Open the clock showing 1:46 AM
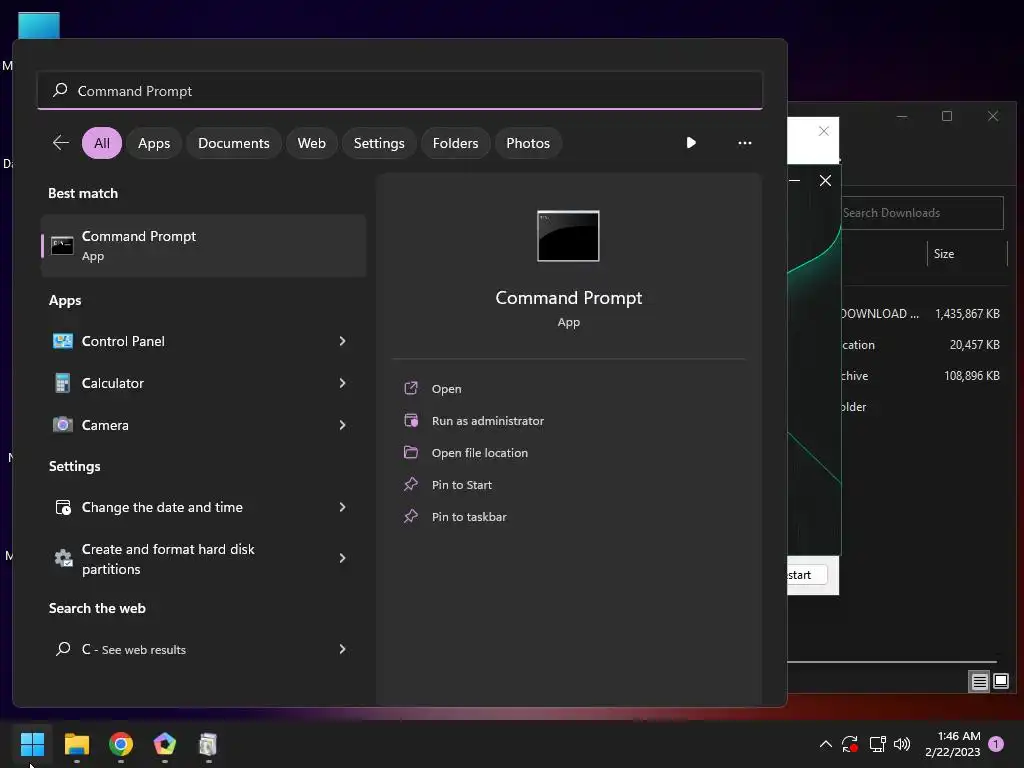 [953, 744]
